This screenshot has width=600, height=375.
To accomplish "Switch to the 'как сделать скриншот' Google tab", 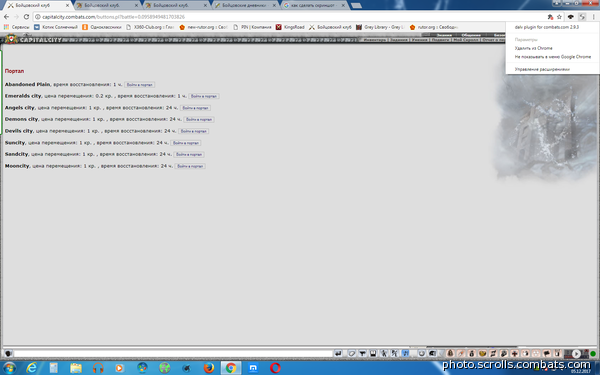I will point(314,5).
